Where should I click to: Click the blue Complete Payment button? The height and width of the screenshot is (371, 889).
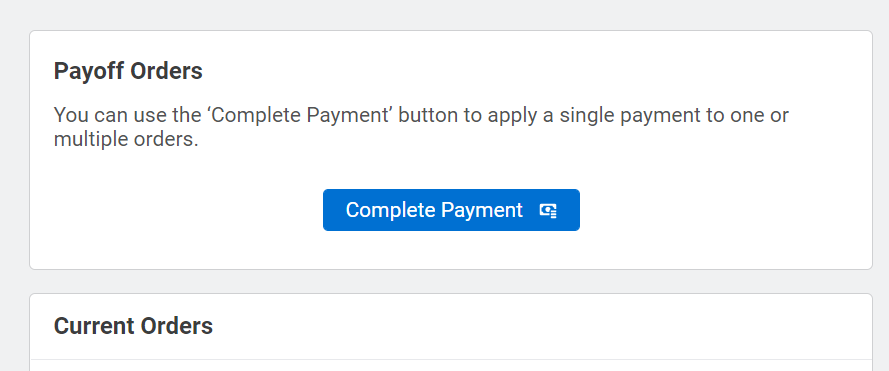tap(451, 210)
